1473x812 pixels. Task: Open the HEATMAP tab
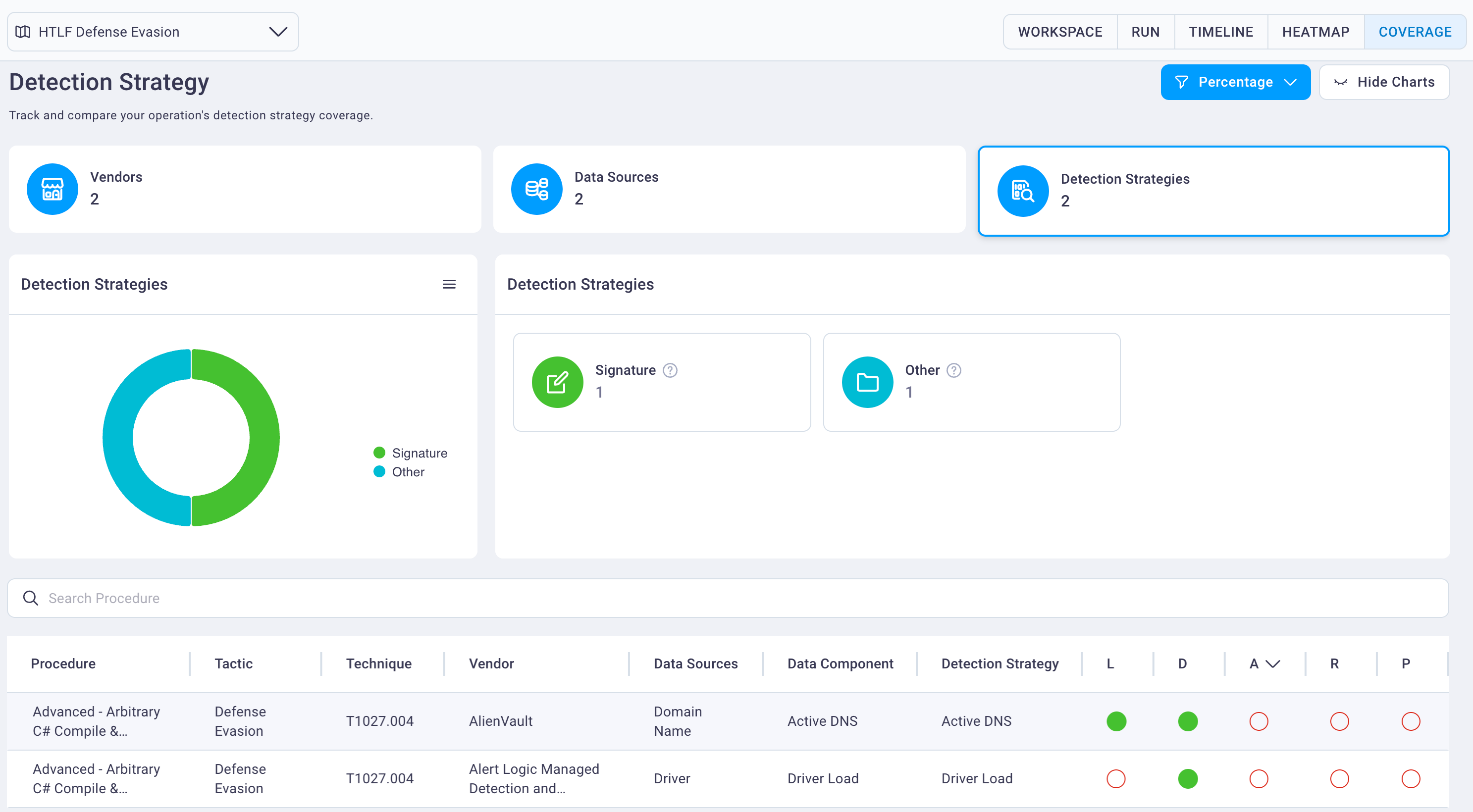click(x=1315, y=32)
